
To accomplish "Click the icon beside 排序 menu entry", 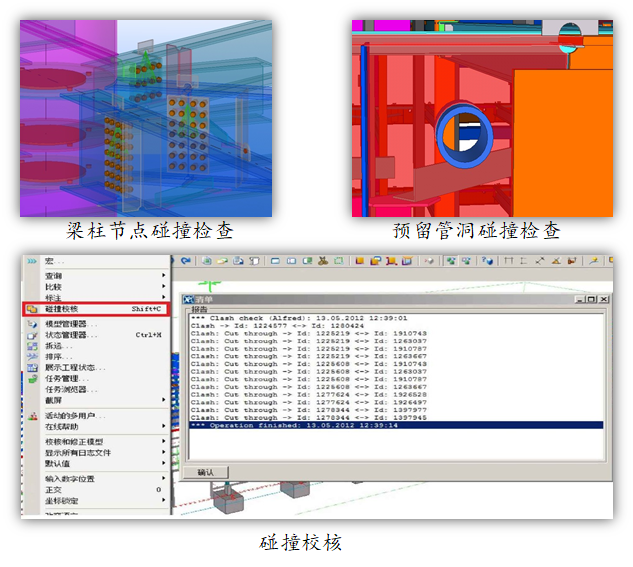I will [32, 357].
